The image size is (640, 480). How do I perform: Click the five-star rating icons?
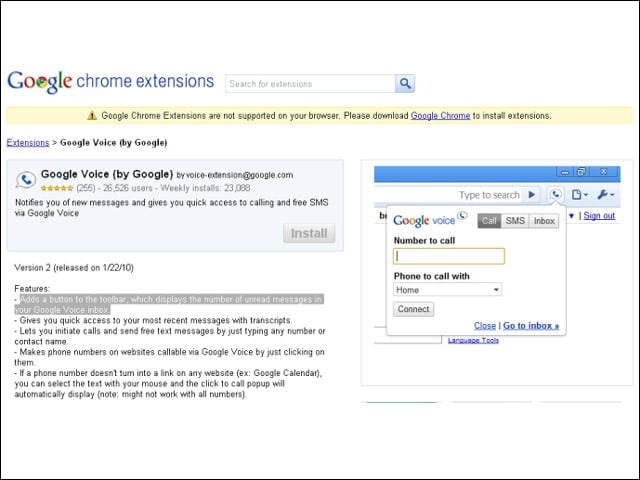point(57,188)
